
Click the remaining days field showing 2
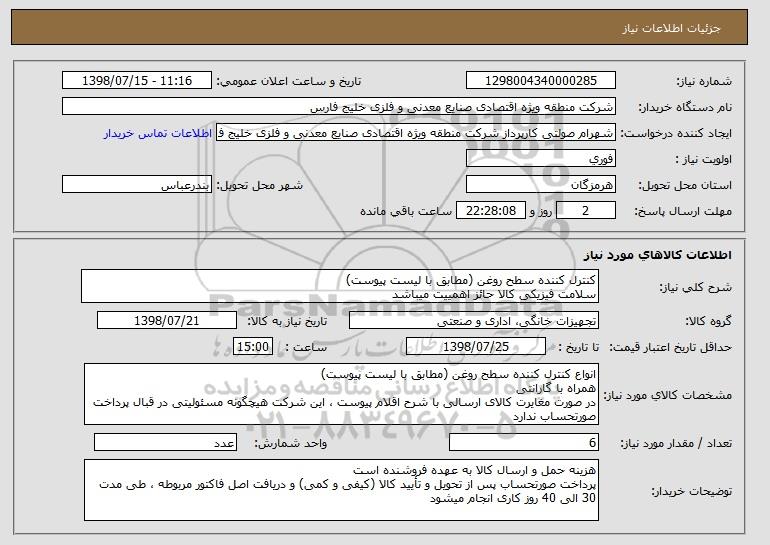coord(585,211)
